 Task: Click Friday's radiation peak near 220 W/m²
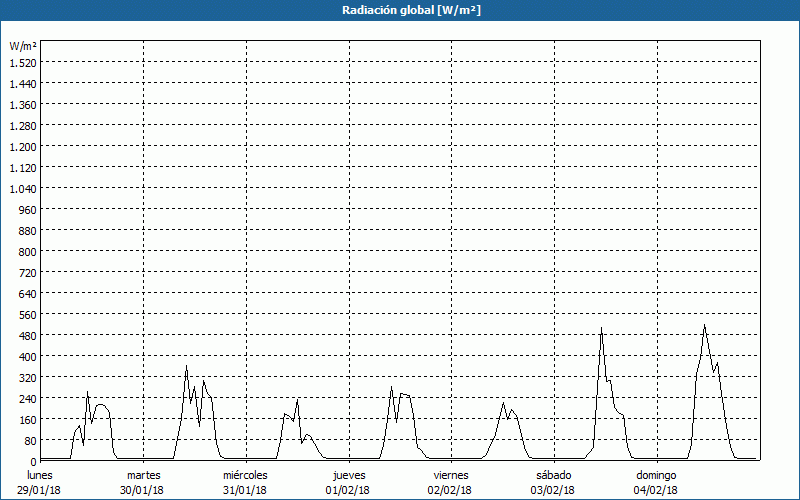click(x=503, y=403)
